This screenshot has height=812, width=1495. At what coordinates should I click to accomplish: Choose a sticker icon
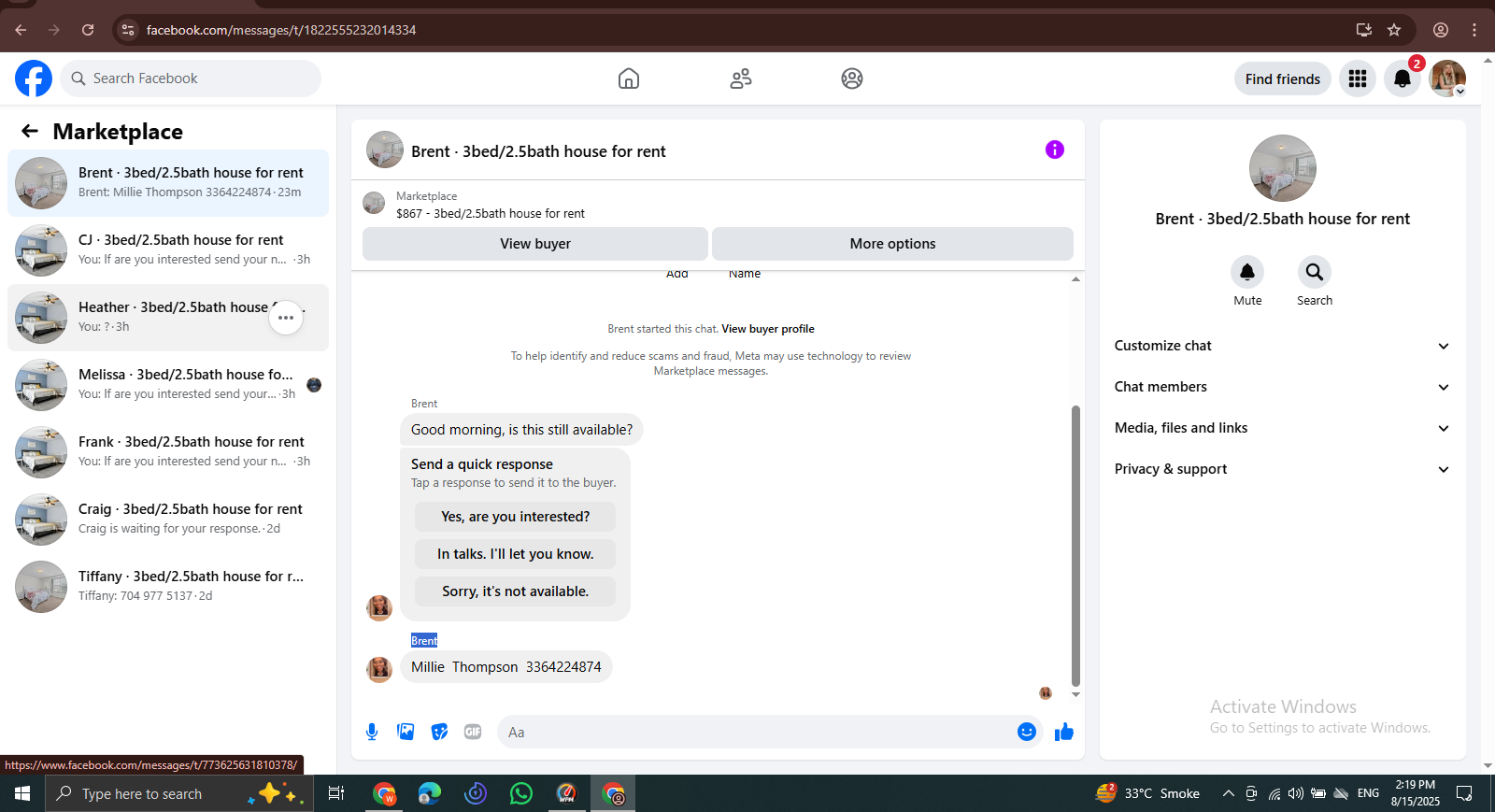439,732
